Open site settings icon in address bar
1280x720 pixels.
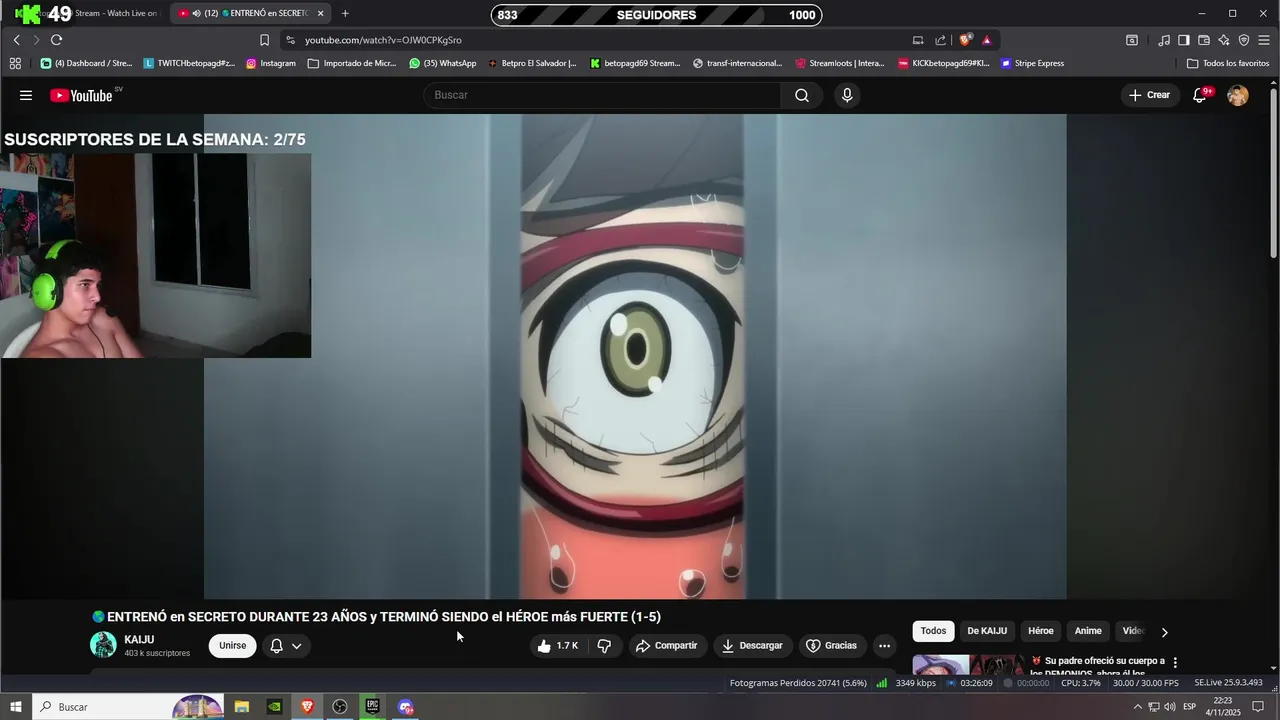(x=290, y=40)
